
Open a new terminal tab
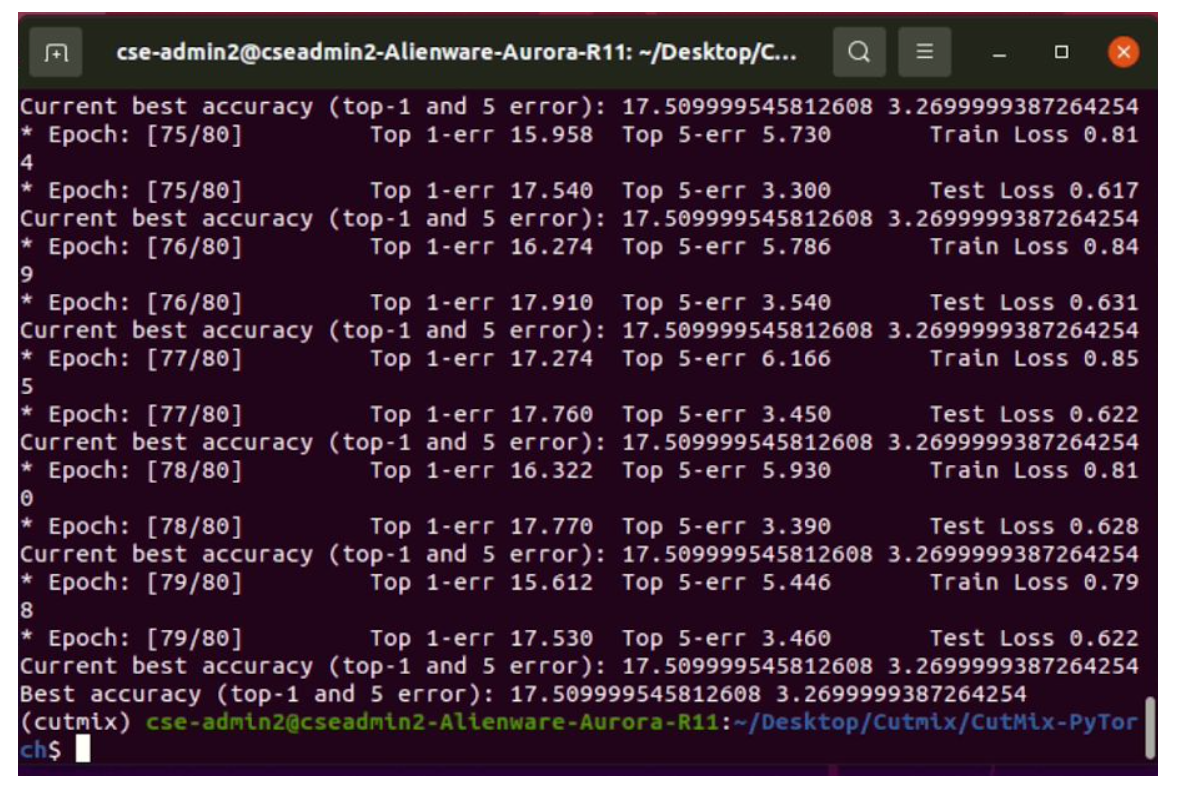(x=56, y=52)
